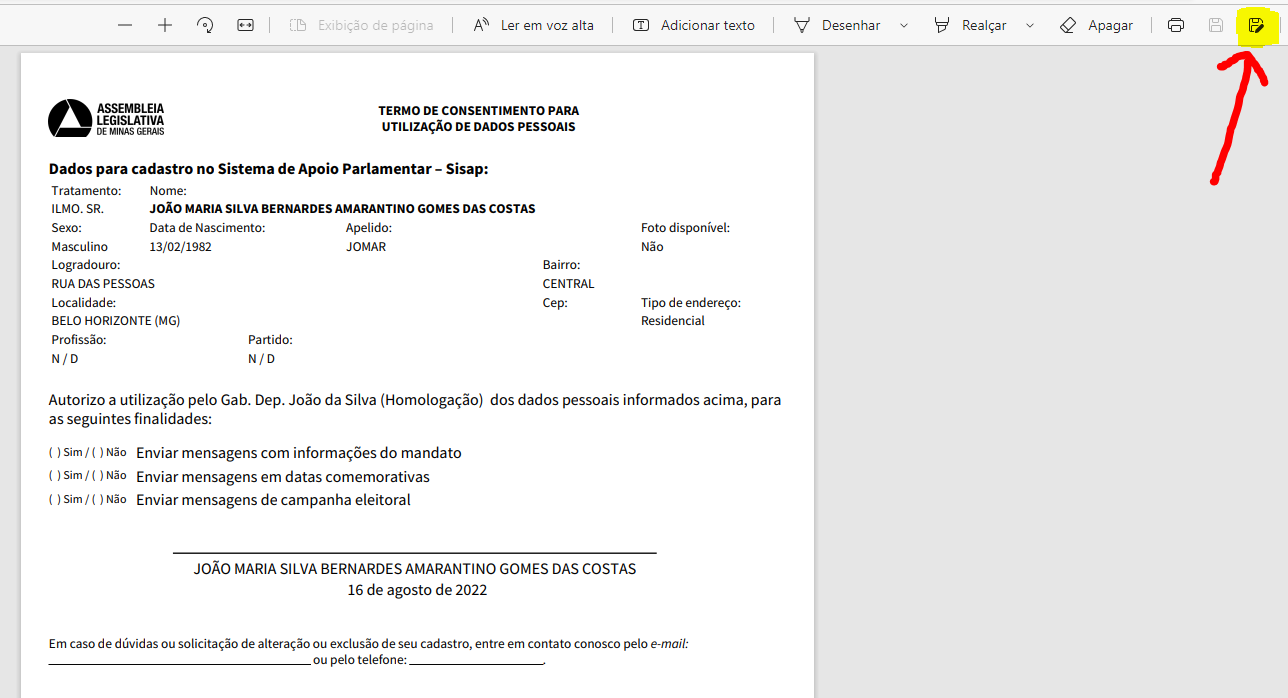
Task: Open the Realçar options dropdown arrow
Action: point(1030,25)
